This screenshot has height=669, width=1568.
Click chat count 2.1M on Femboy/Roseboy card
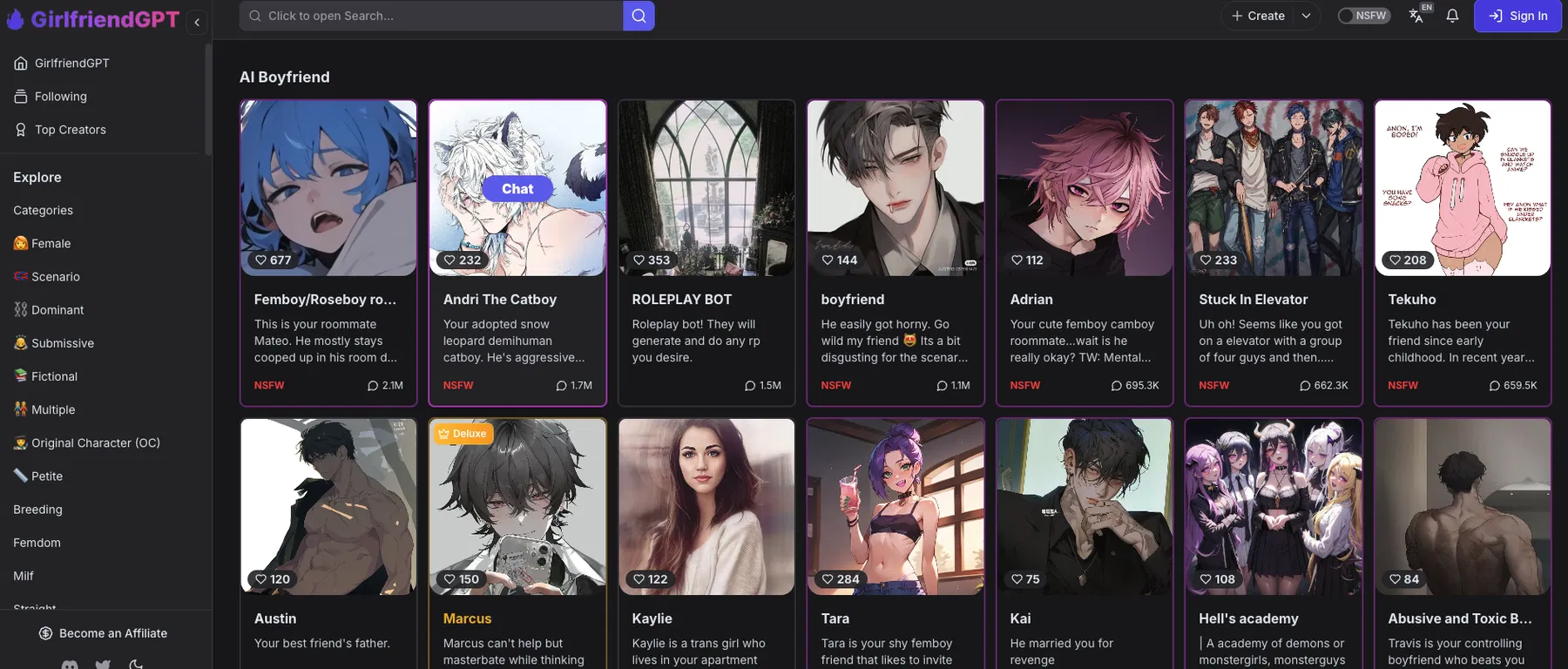pos(385,385)
